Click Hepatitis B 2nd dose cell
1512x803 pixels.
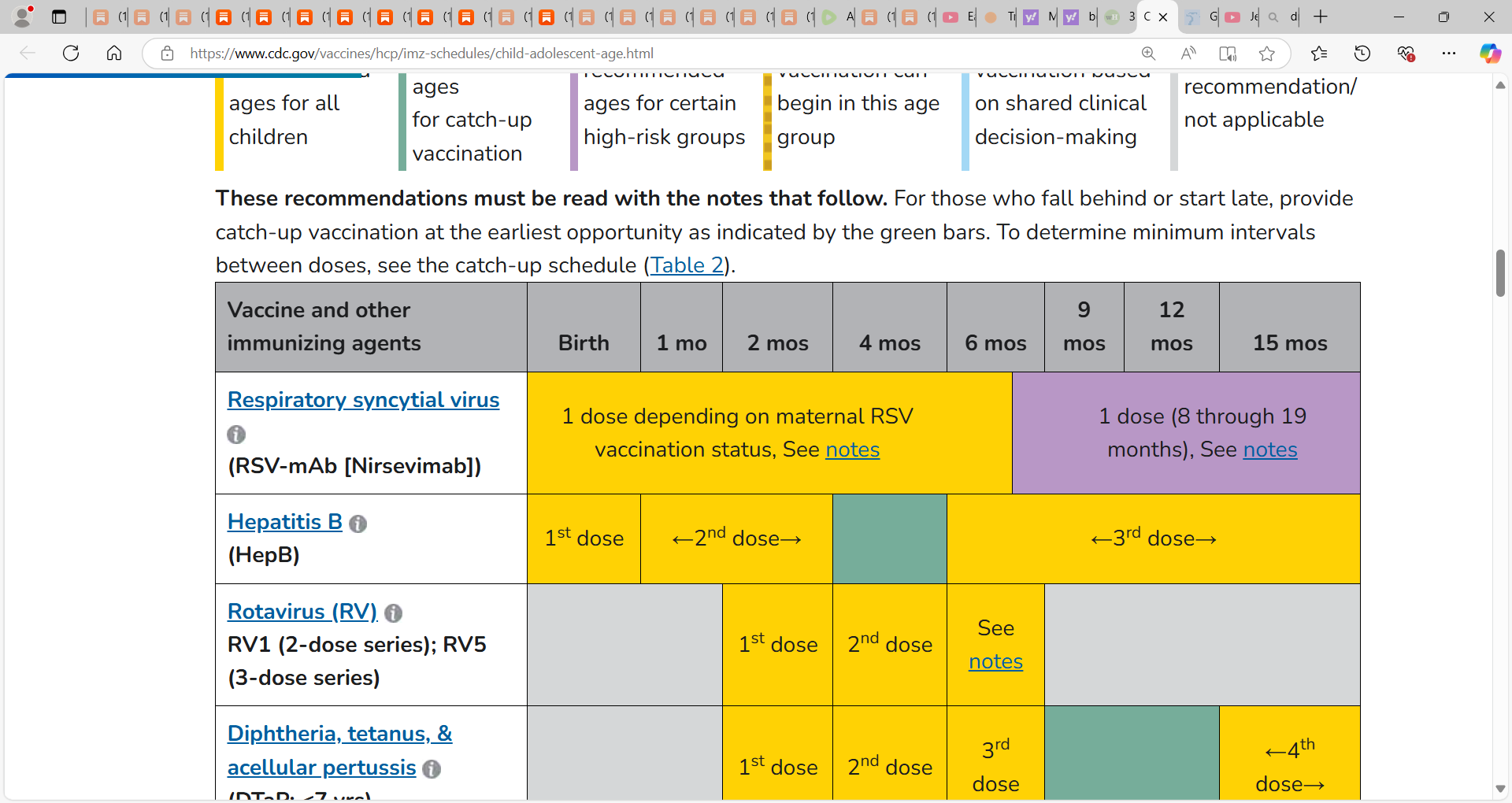[737, 538]
